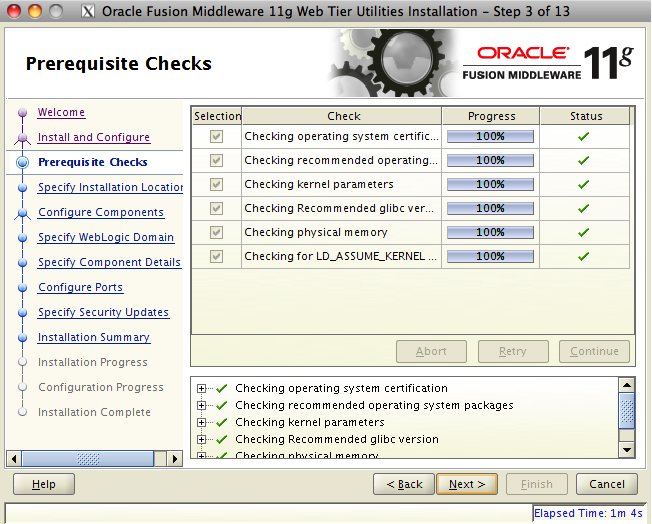Click the Cancel button
The image size is (652, 524).
coord(606,484)
